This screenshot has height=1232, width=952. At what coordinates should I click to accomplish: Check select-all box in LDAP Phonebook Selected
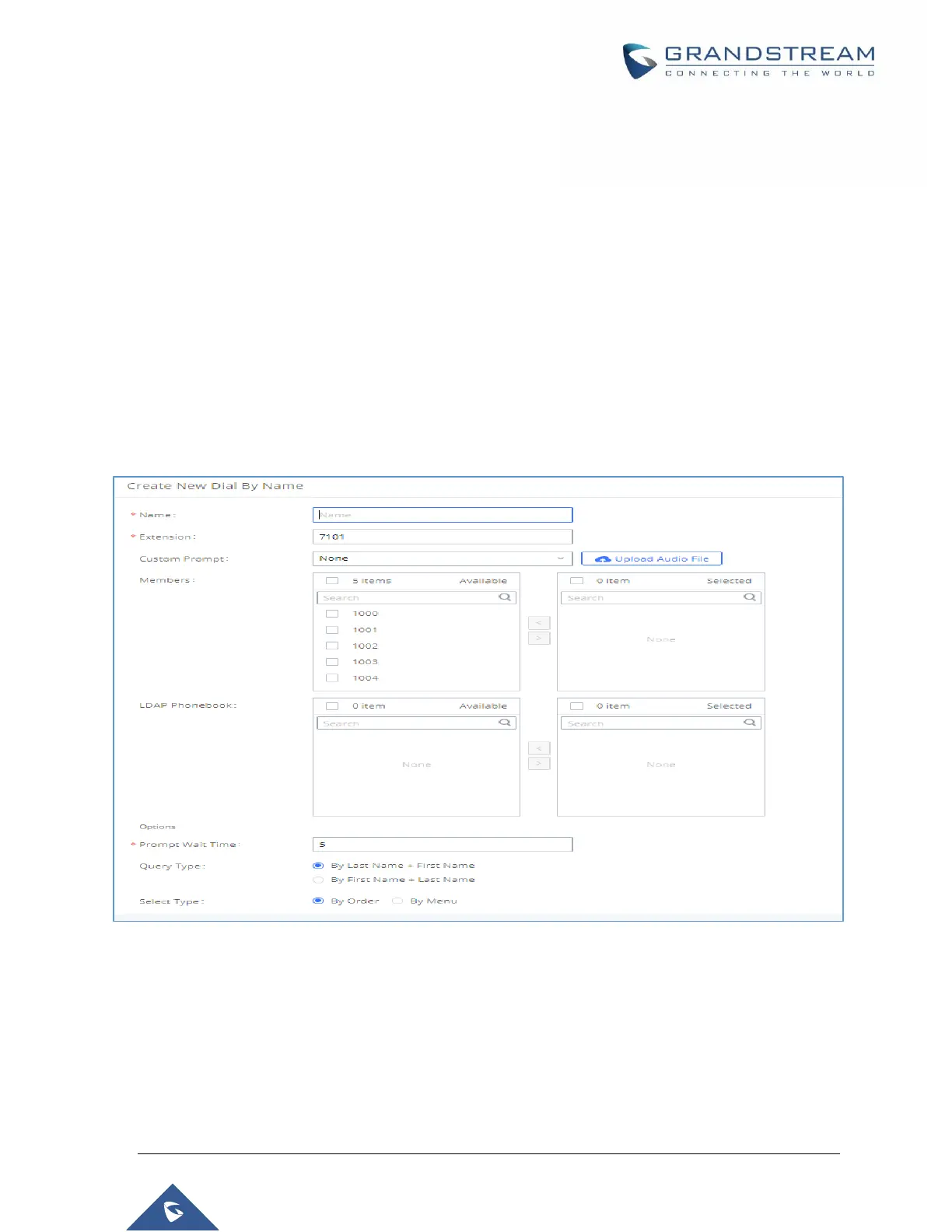[577, 706]
